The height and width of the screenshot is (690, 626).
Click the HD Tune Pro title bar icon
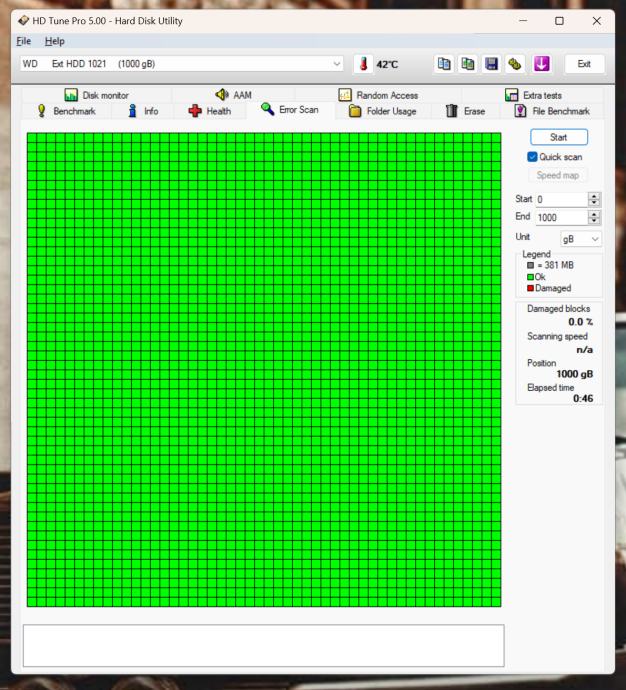pos(23,21)
